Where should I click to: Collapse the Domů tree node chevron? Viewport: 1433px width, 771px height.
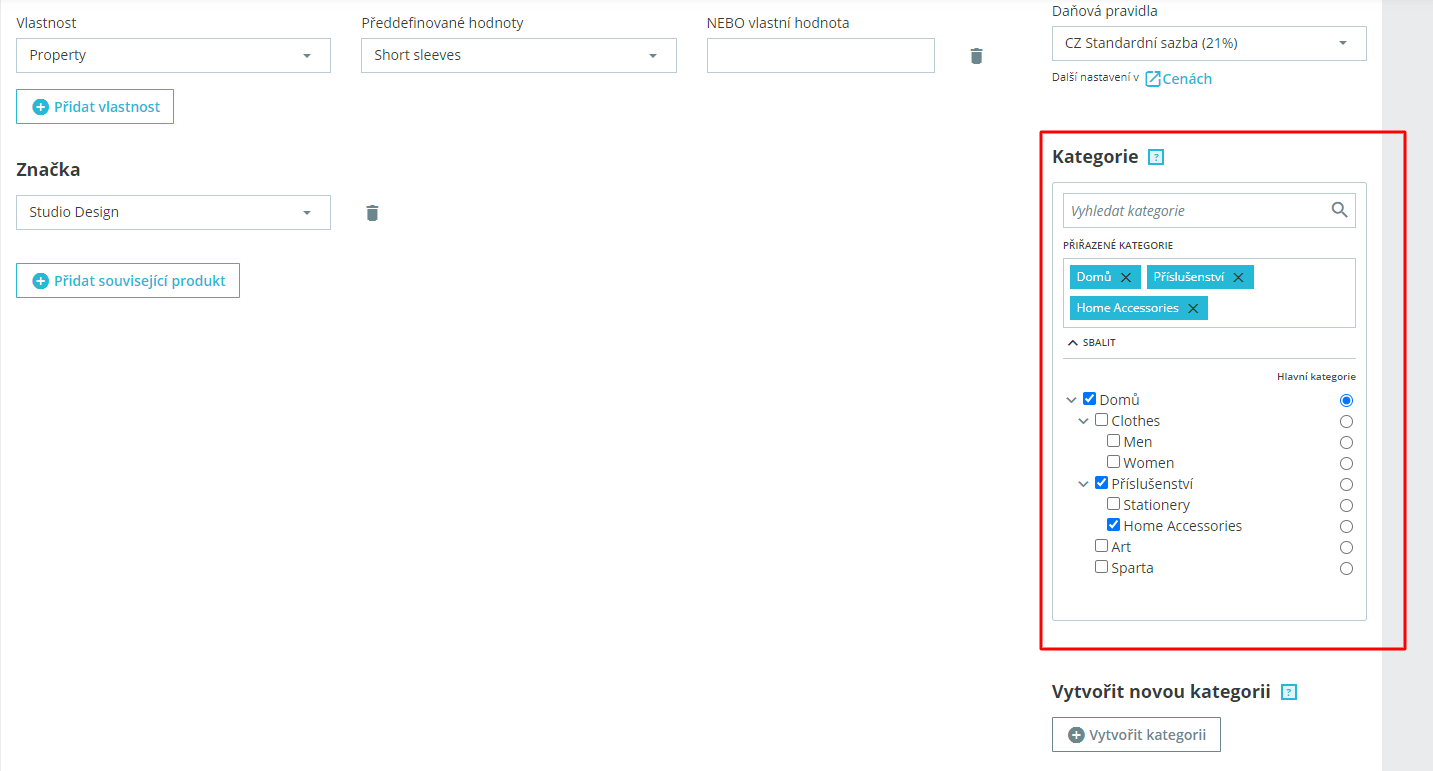pos(1072,400)
